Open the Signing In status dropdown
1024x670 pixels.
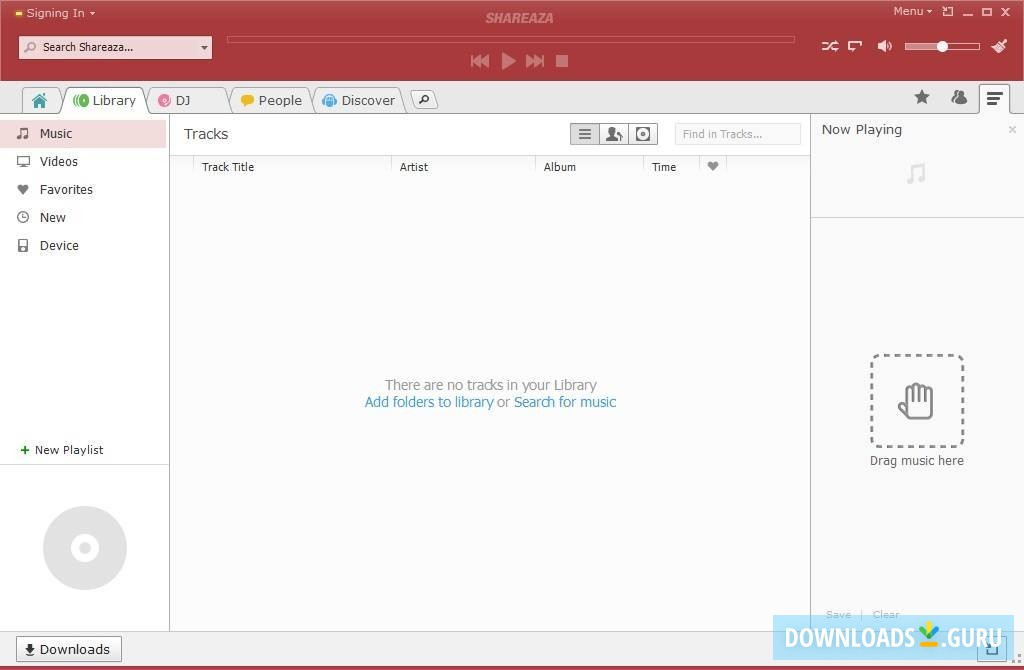pos(56,13)
